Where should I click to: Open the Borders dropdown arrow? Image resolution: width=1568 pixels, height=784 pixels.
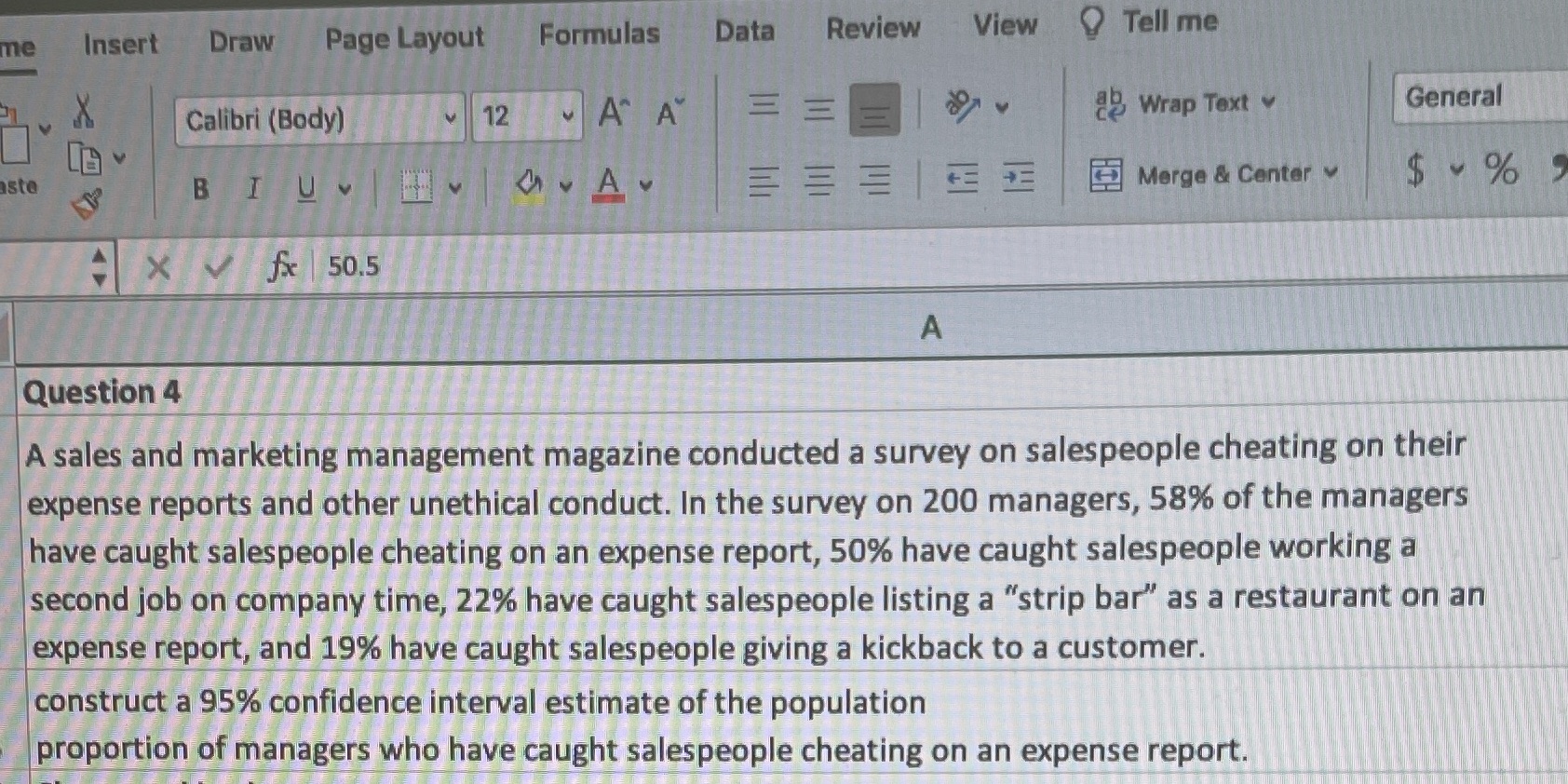454,188
